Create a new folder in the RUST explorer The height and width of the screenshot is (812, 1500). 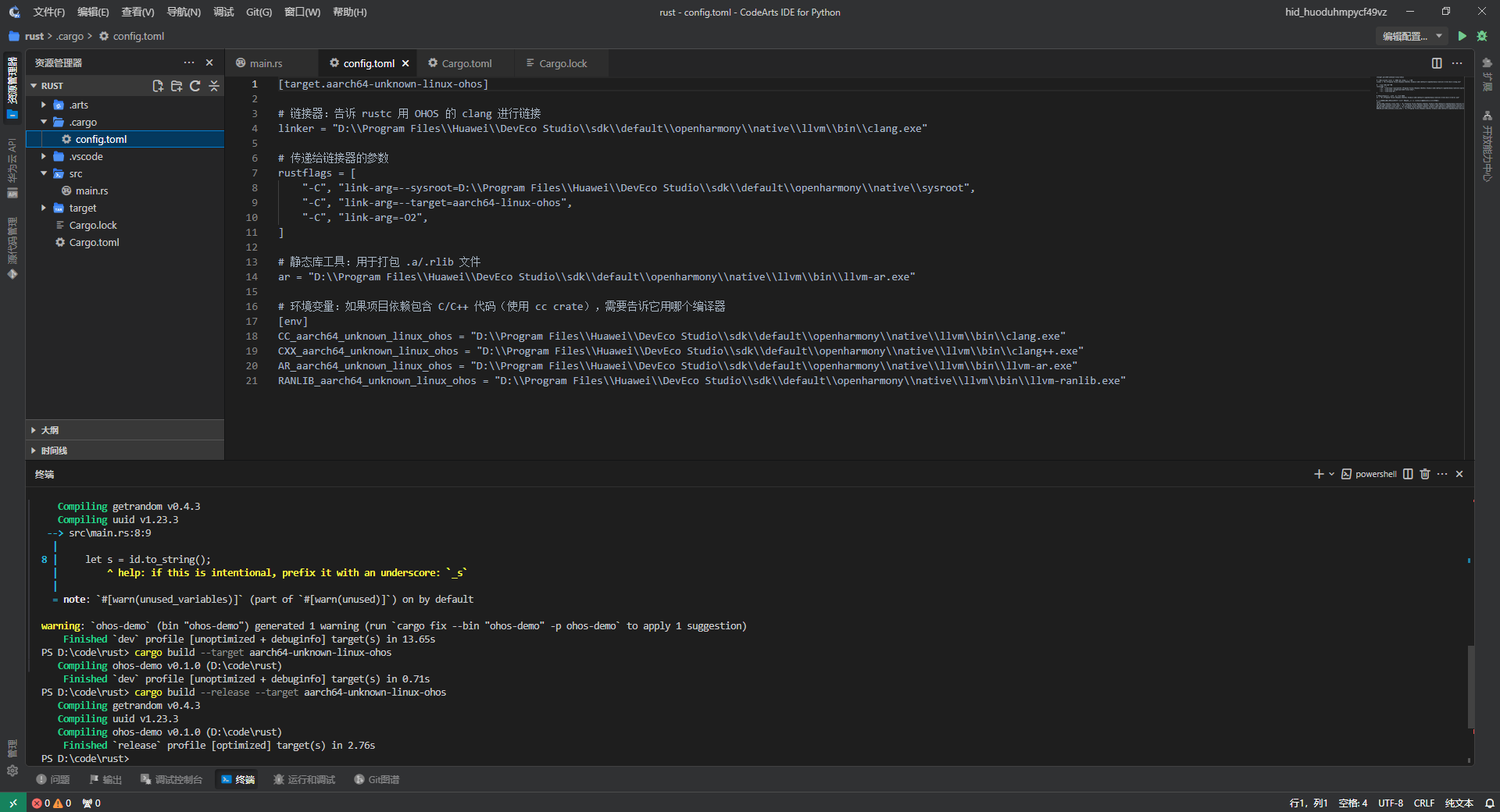177,86
